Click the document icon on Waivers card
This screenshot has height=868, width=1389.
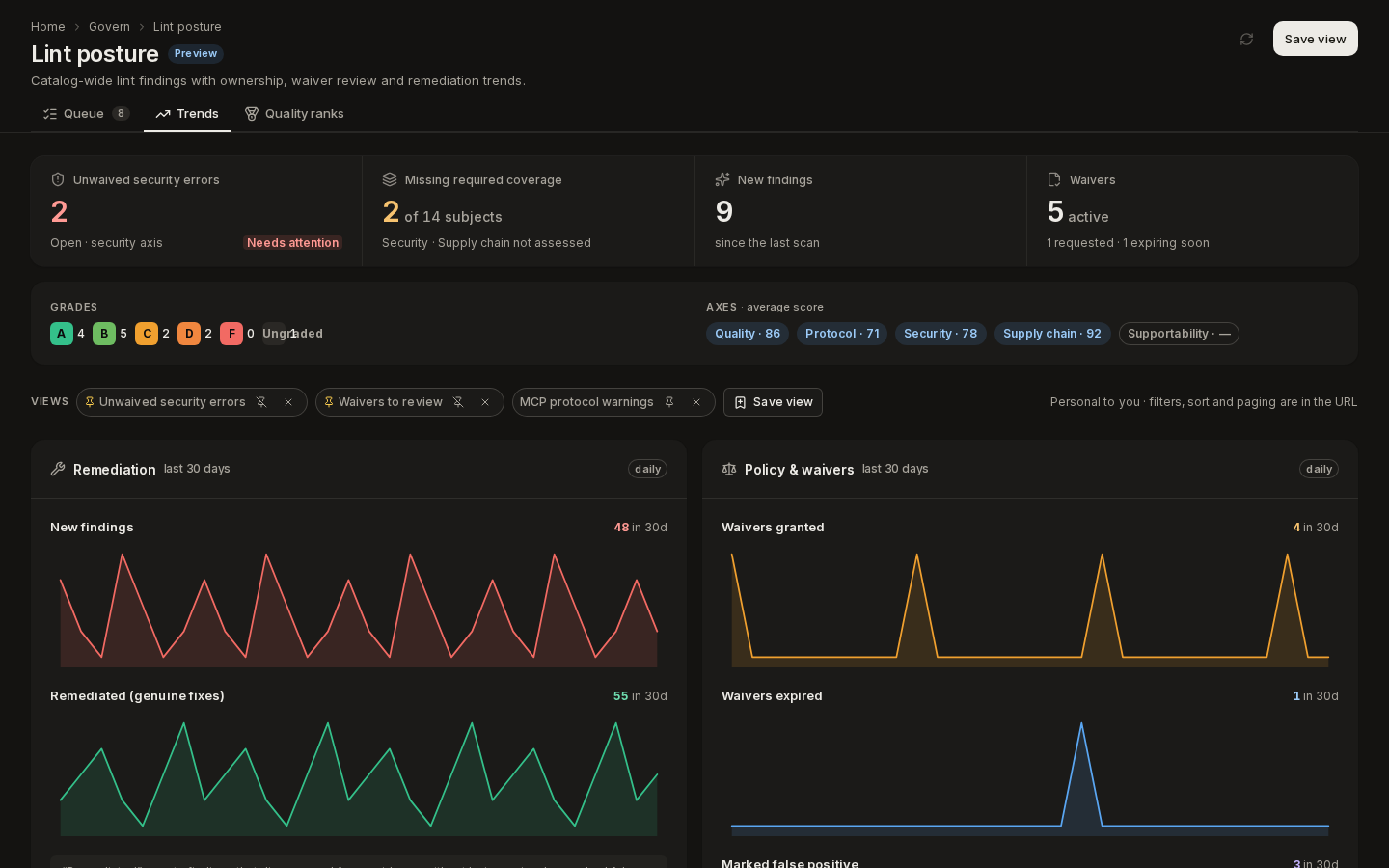[1054, 179]
